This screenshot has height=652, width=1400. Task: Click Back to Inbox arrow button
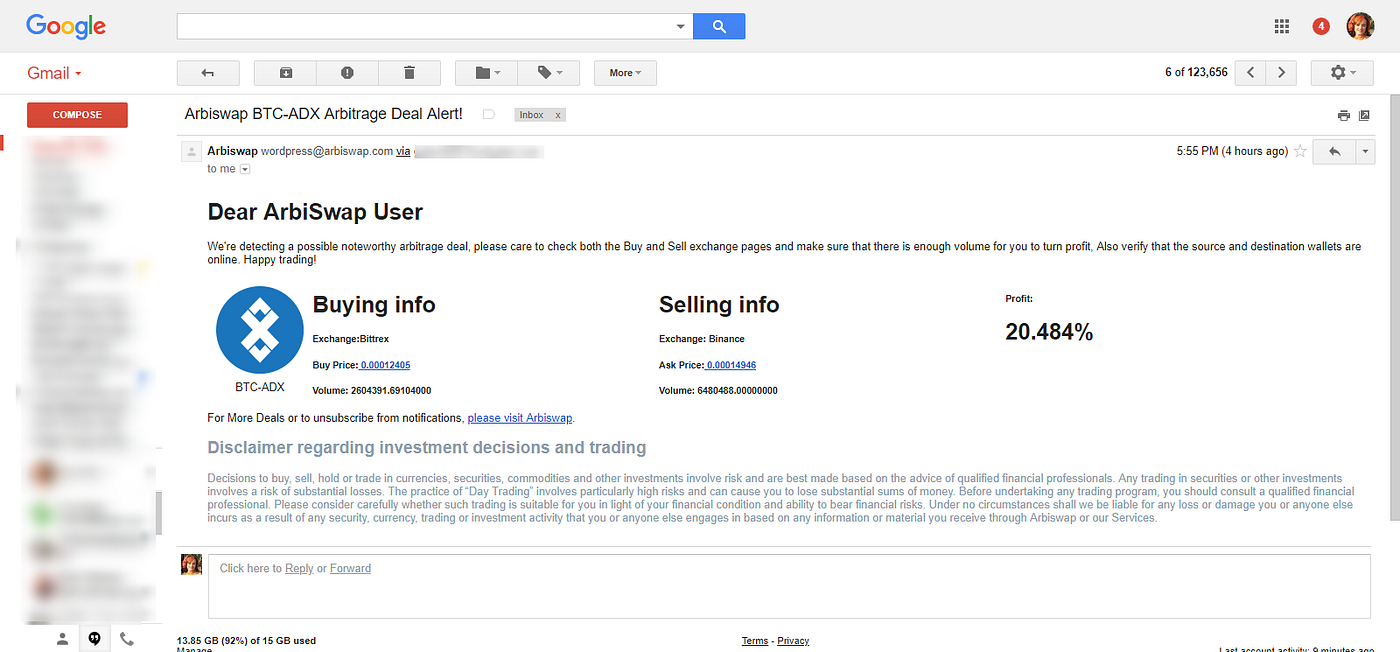click(208, 73)
